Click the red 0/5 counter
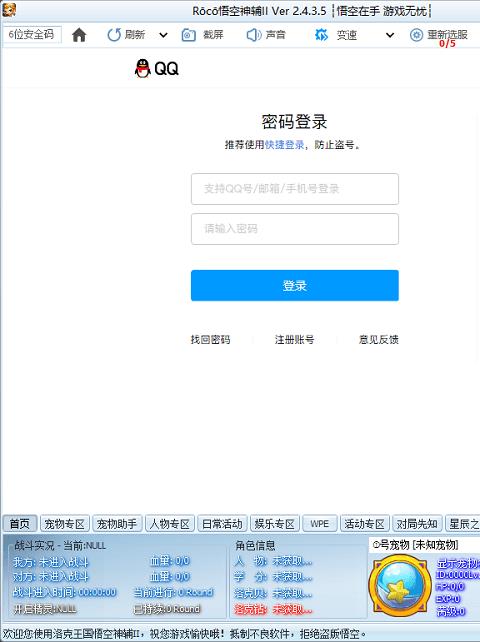480x642 pixels. click(447, 43)
